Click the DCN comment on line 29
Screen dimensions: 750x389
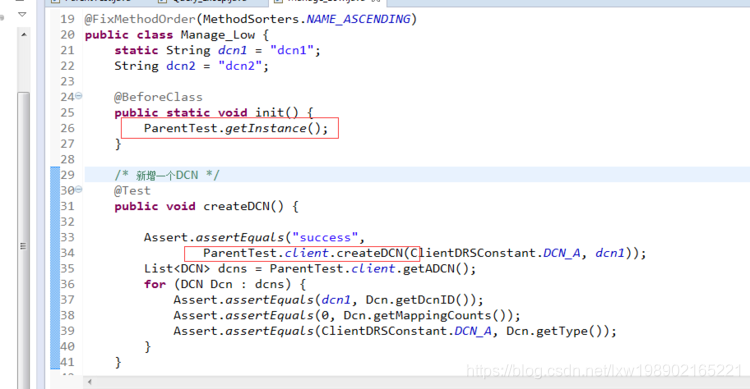(x=167, y=175)
